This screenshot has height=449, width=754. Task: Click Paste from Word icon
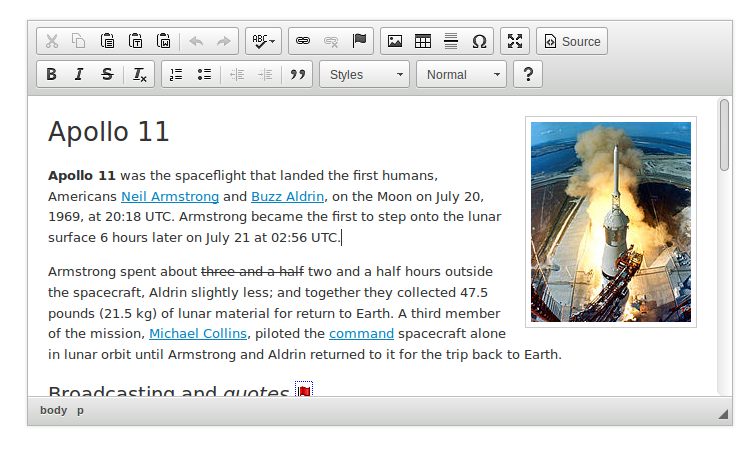pos(163,41)
